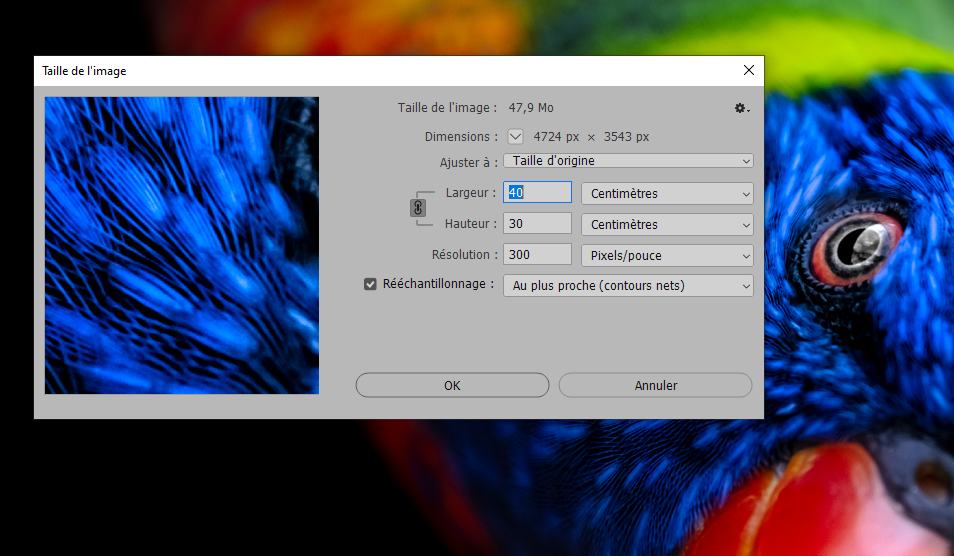Open the Pixels/pouce resolution units dropdown
The image size is (954, 556).
coord(667,256)
